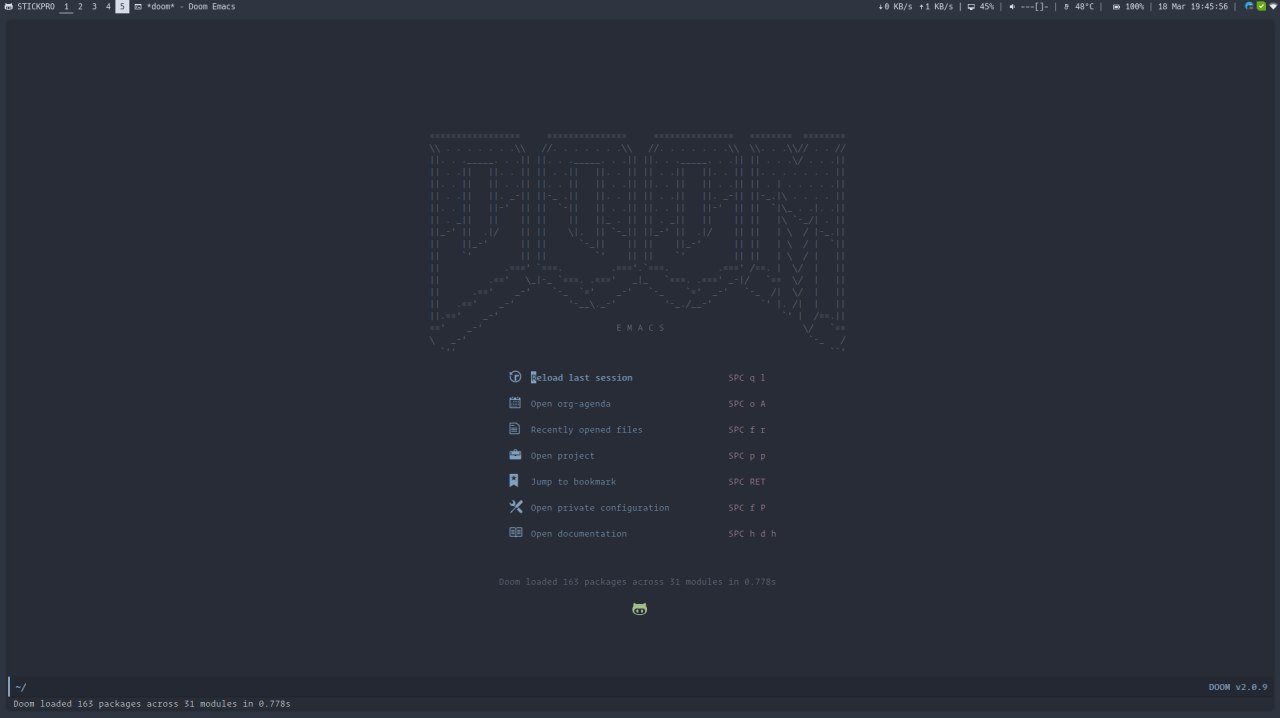Click the "SPC f r" keybinding text
Screen dimensions: 1280x718
pos(747,430)
